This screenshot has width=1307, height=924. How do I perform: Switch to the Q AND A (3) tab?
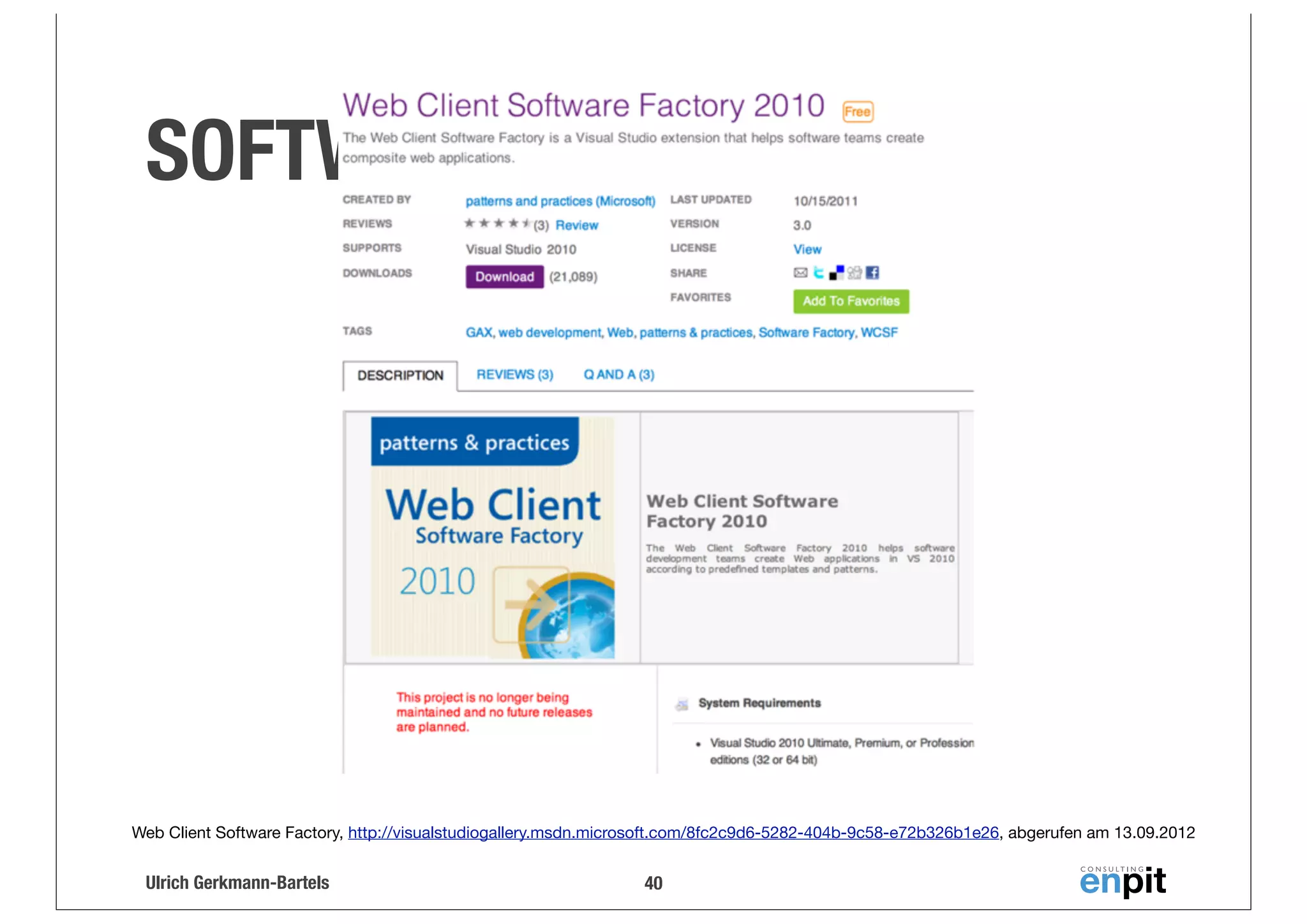[x=618, y=375]
